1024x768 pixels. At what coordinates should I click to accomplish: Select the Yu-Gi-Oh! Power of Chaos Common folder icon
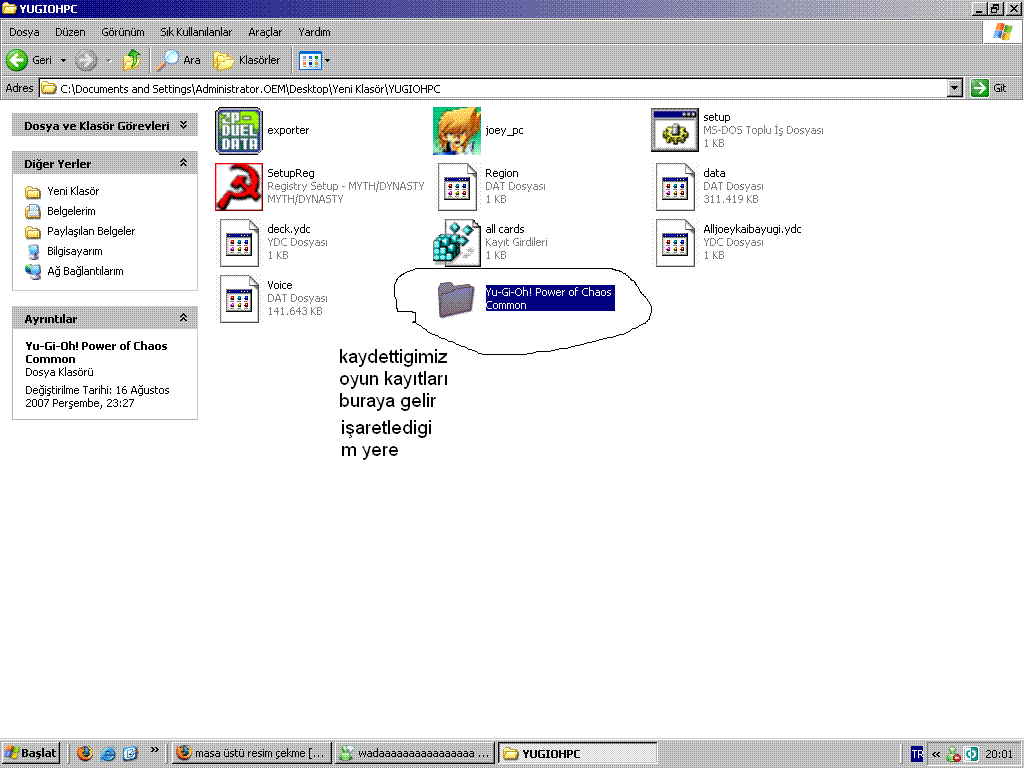(x=456, y=299)
